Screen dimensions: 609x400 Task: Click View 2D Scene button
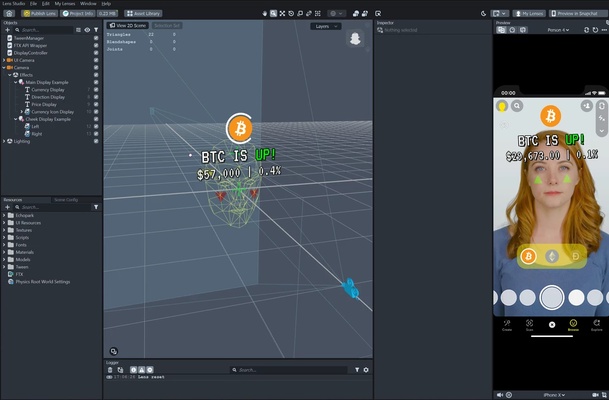click(x=127, y=26)
